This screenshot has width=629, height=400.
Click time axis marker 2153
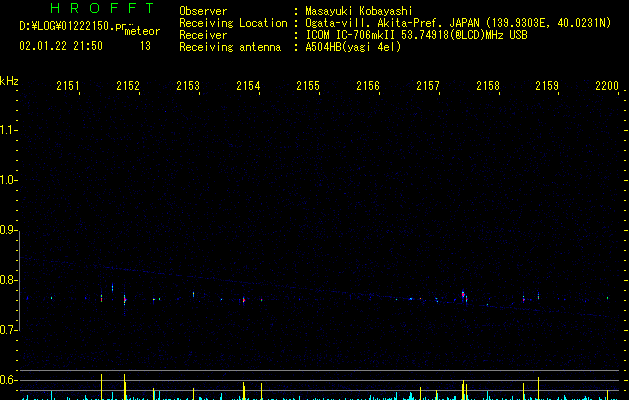(188, 85)
